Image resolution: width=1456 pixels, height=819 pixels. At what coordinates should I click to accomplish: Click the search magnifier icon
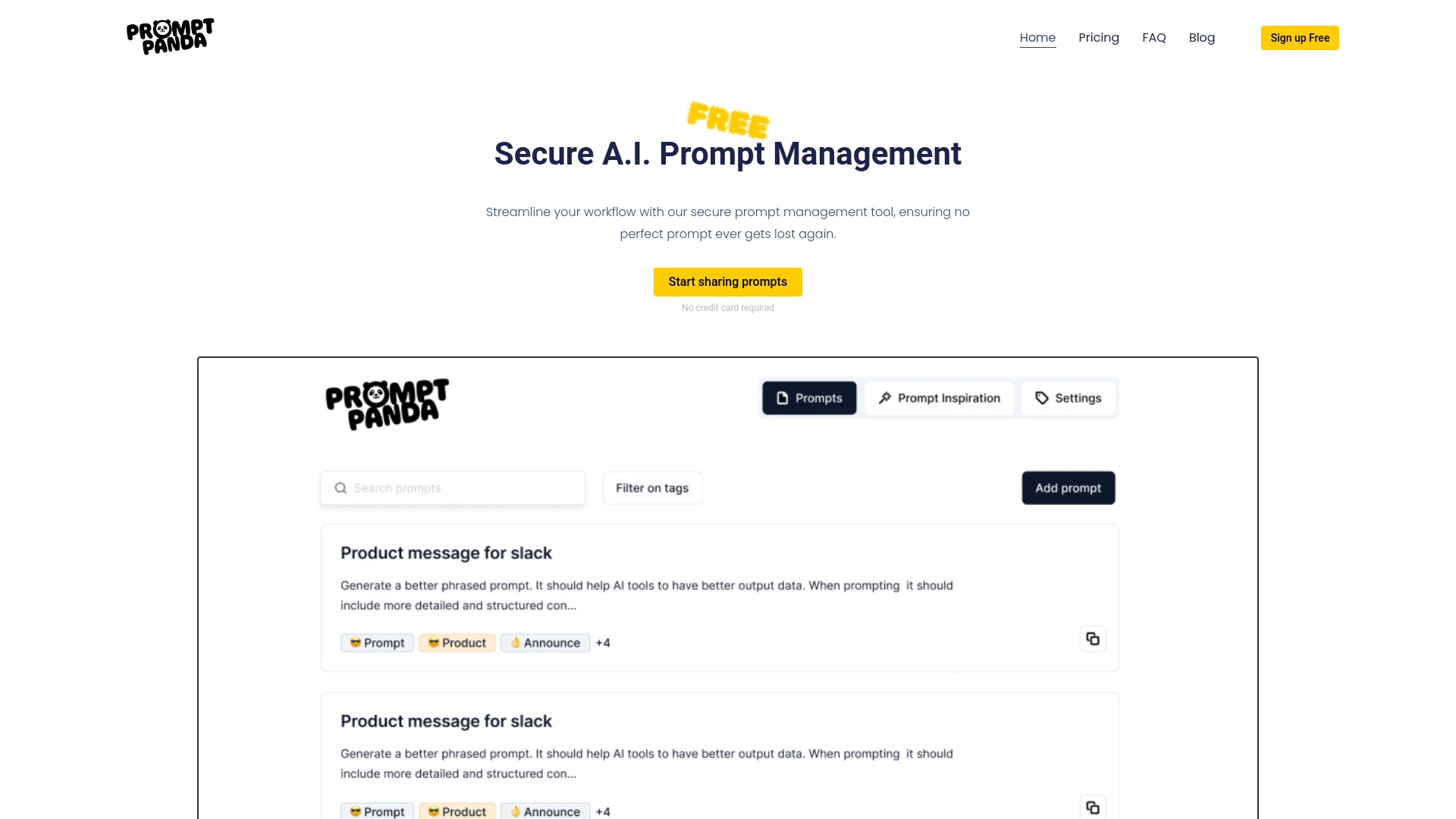tap(339, 487)
